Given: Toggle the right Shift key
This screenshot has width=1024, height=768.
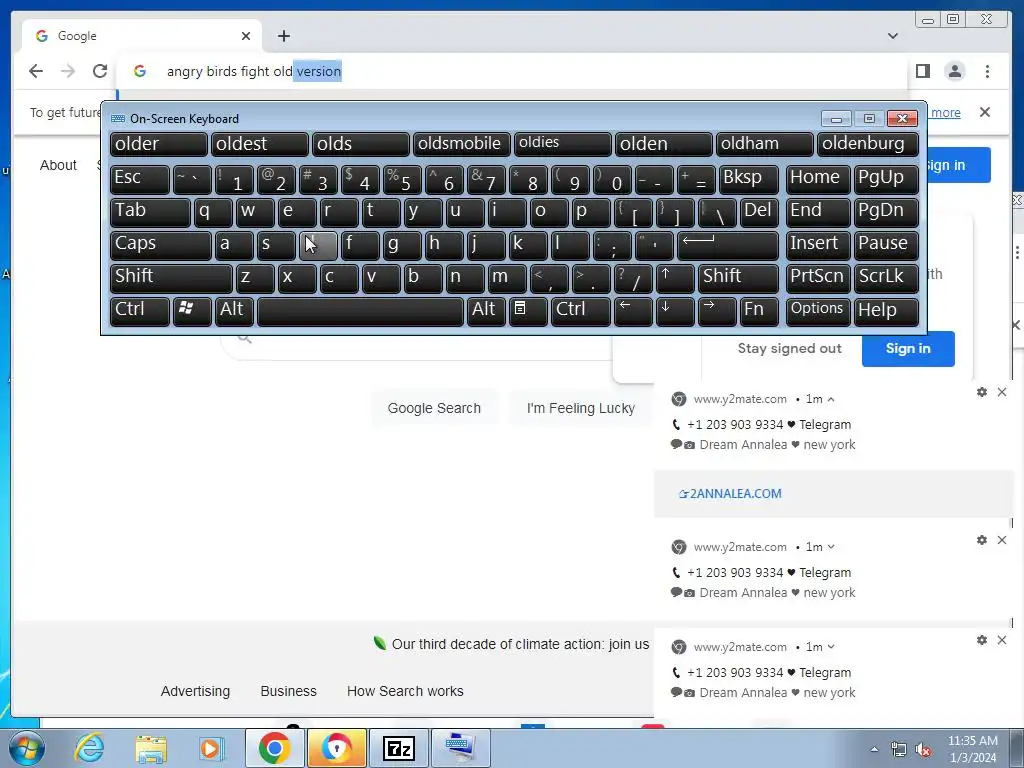Looking at the screenshot, I should (x=738, y=278).
